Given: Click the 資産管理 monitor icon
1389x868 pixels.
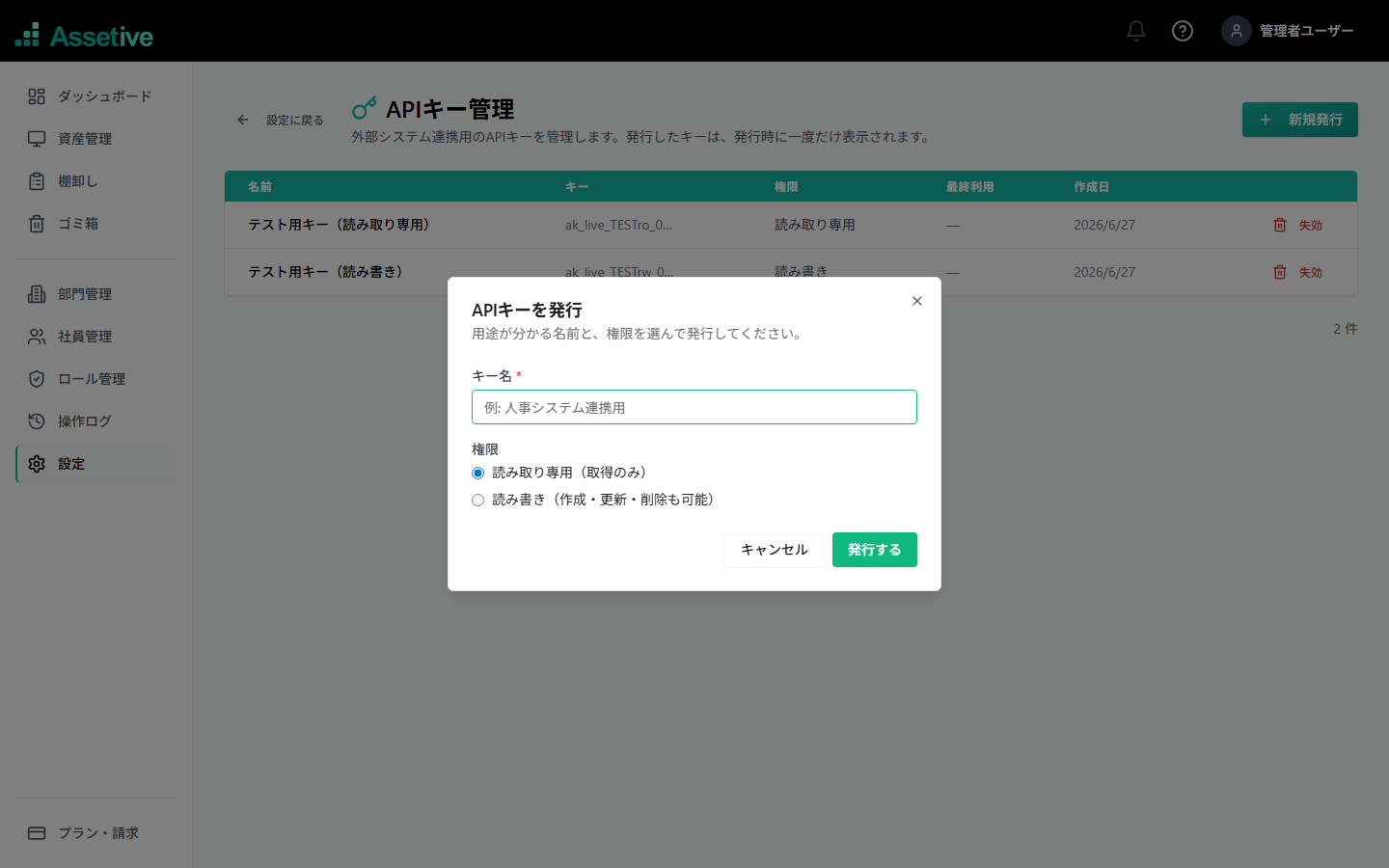Looking at the screenshot, I should point(37,139).
